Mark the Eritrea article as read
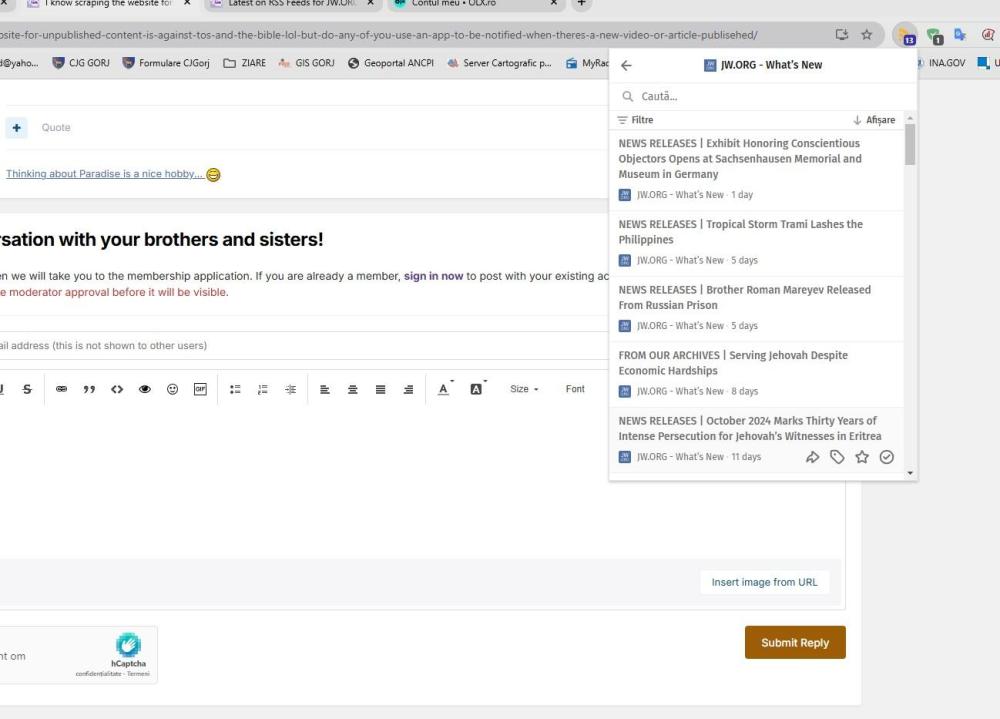Screen dimensions: 1000x719 (886, 457)
